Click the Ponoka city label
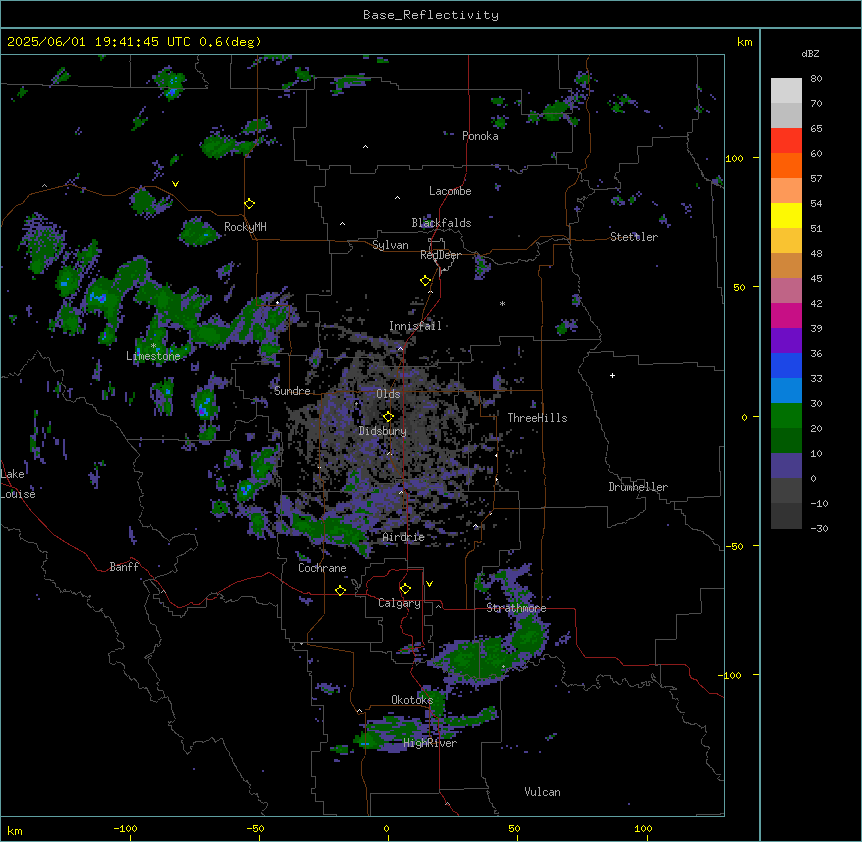 (480, 136)
